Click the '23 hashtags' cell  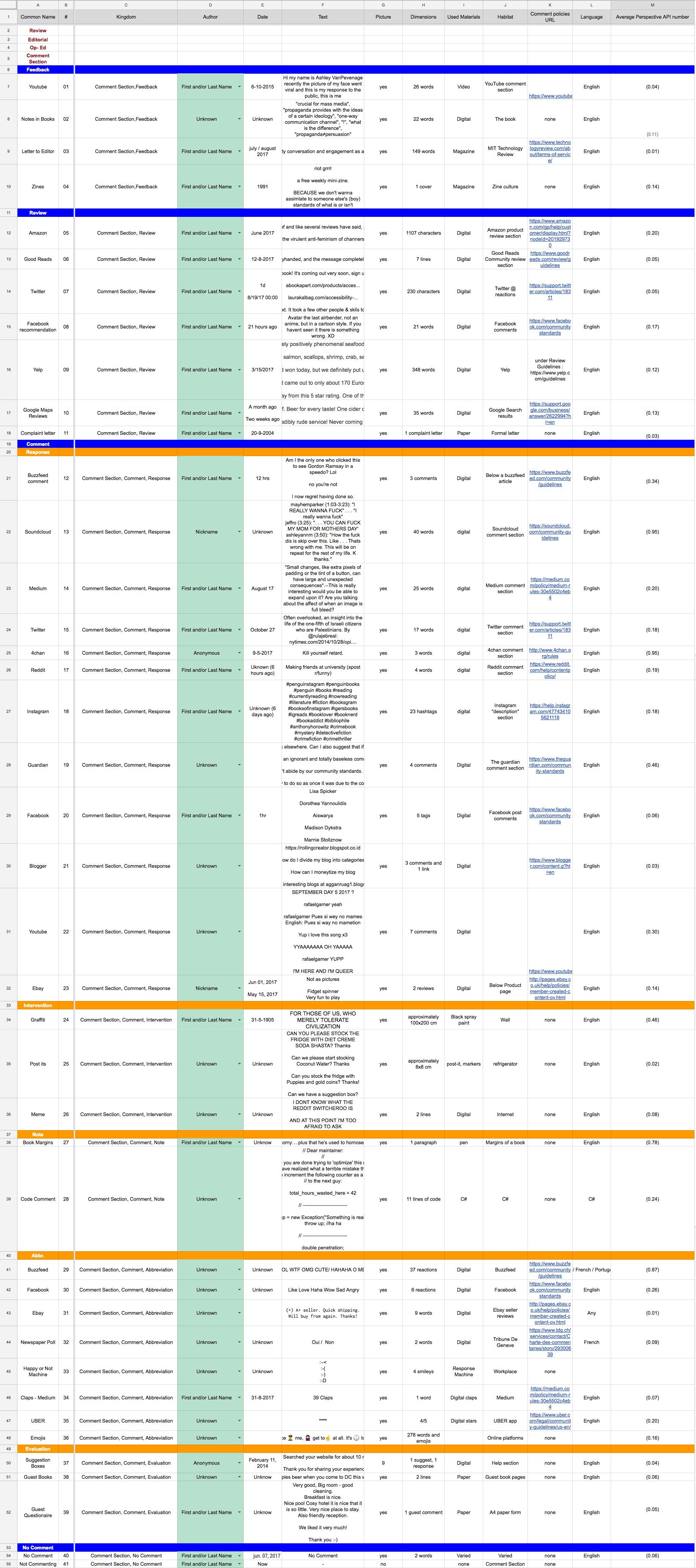click(x=424, y=712)
